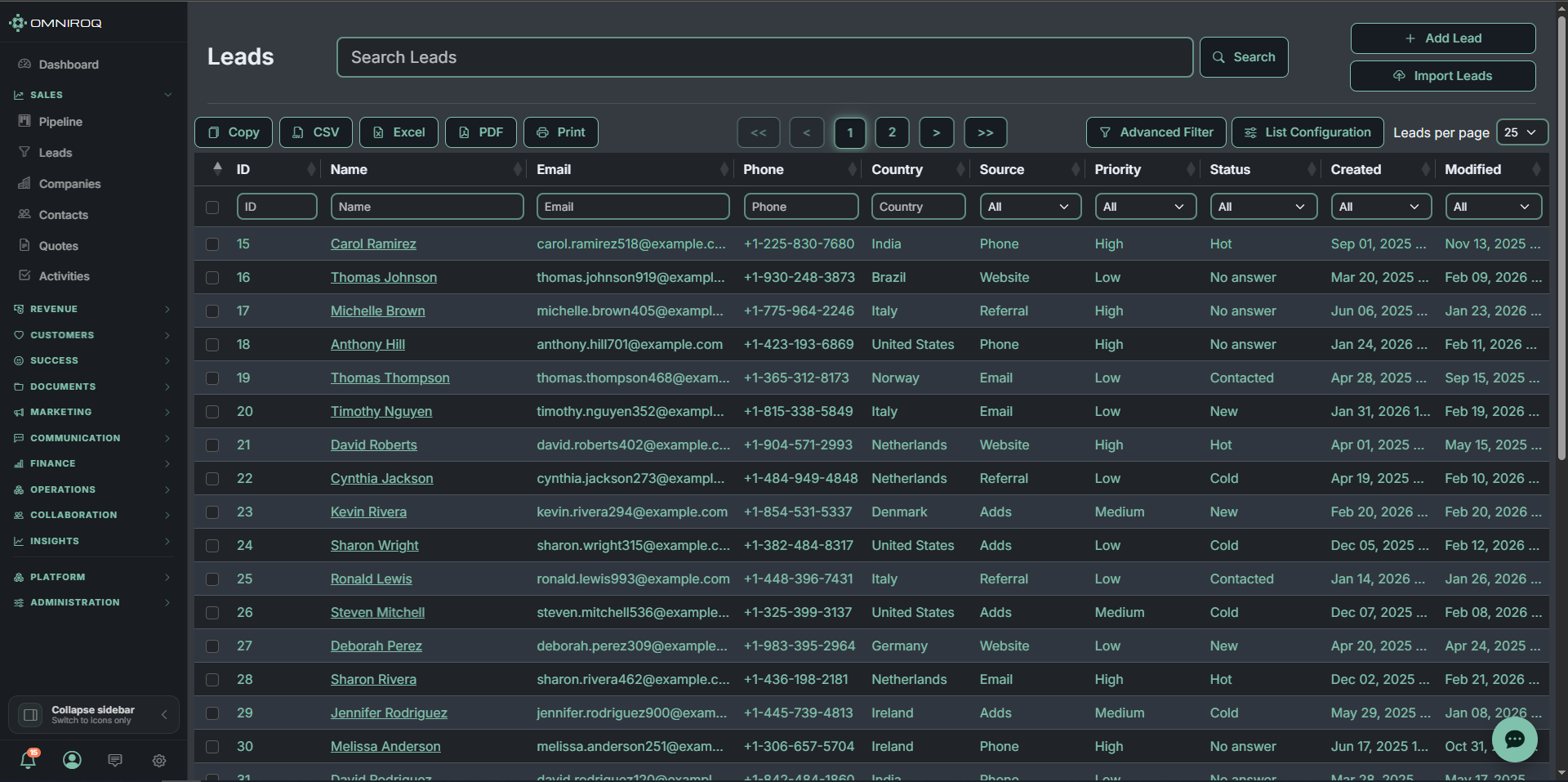Image resolution: width=1568 pixels, height=782 pixels.
Task: Go to page 2
Action: pyautogui.click(x=893, y=132)
